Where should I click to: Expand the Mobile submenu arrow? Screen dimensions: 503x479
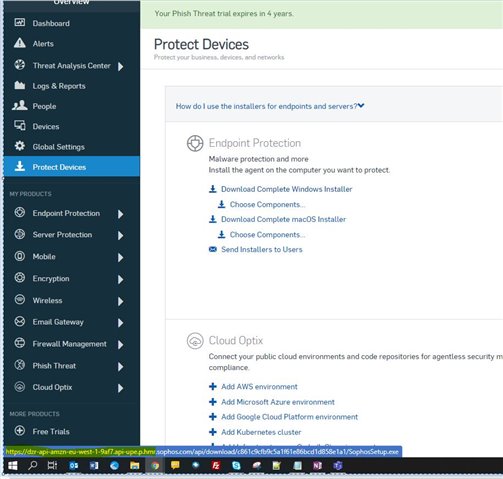tap(121, 257)
